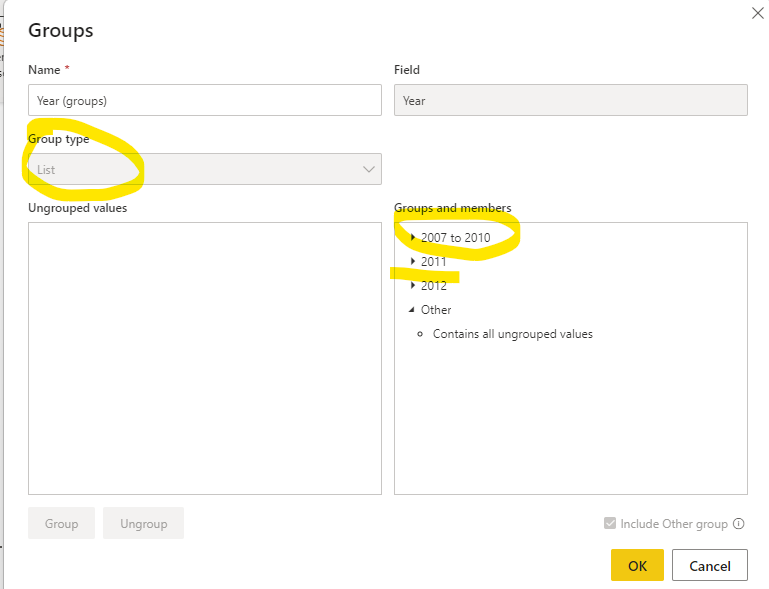The width and height of the screenshot is (769, 589).
Task: Toggle the Include Other group checkbox
Action: click(610, 523)
